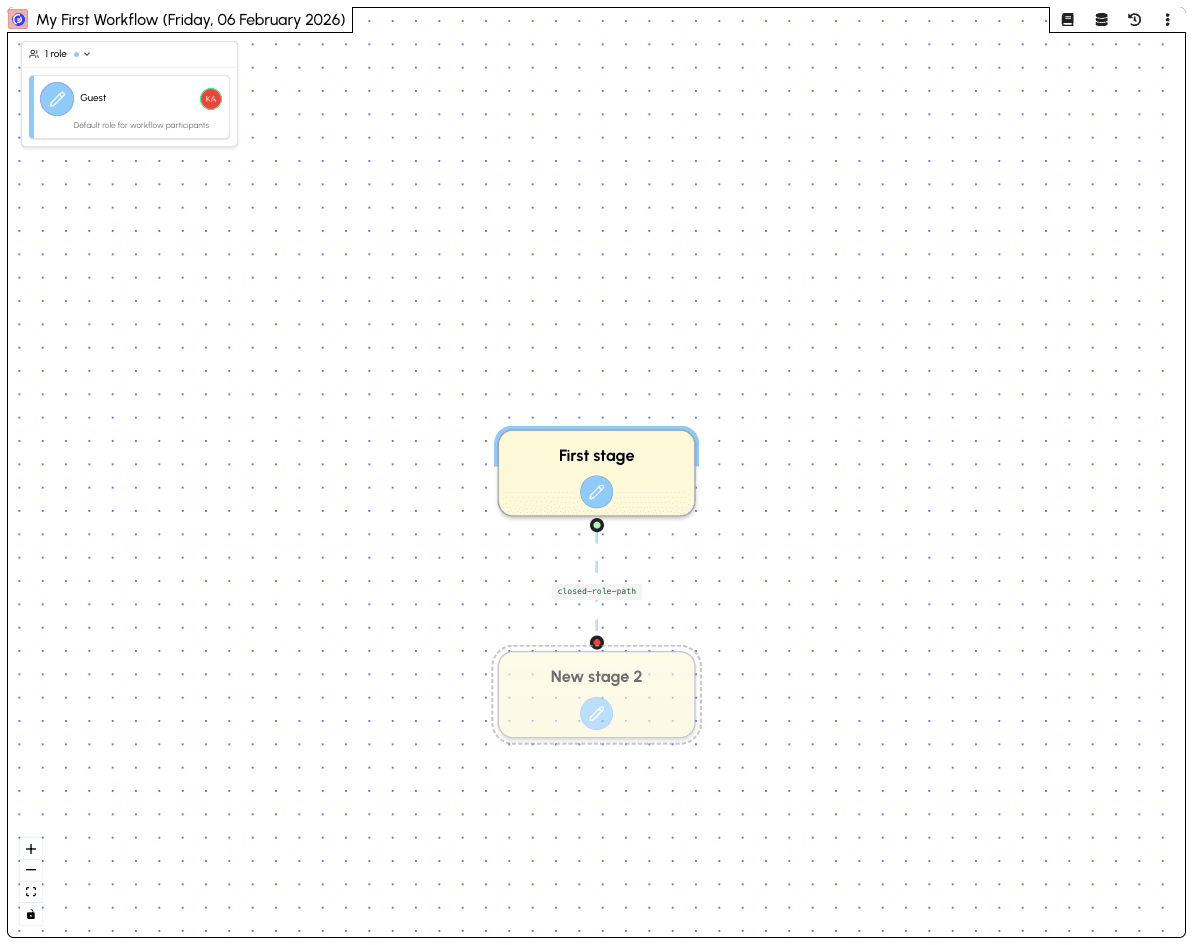Toggle the canvas lock icon
The height and width of the screenshot is (945, 1193).
tap(31, 913)
